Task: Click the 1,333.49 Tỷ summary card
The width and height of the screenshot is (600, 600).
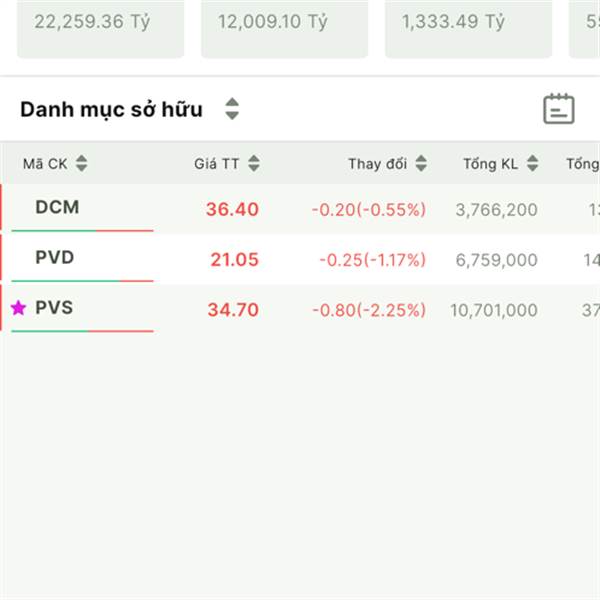Action: coord(468,29)
